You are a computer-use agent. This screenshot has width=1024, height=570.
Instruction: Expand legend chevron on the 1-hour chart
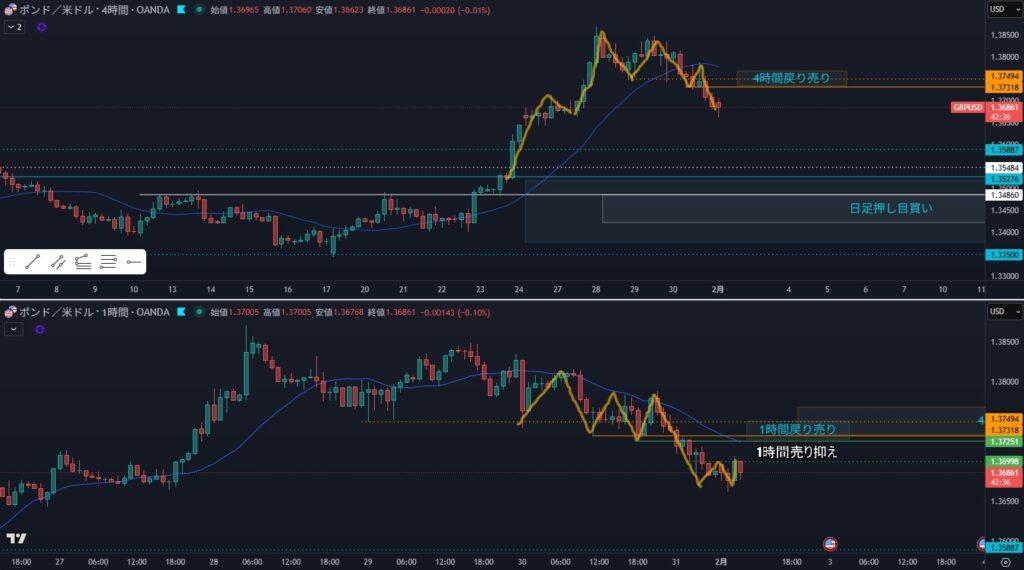point(13,328)
